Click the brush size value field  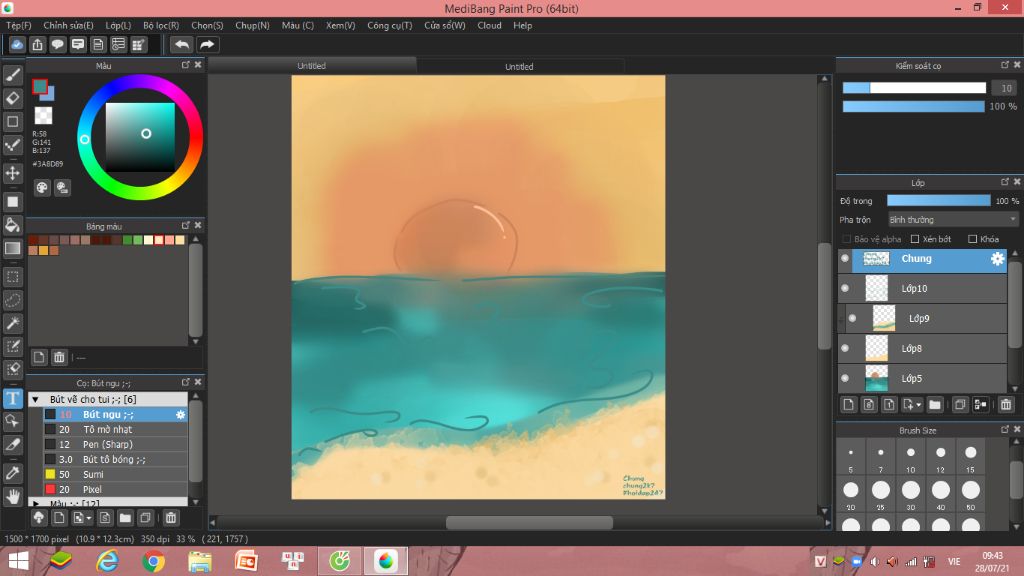(1004, 88)
